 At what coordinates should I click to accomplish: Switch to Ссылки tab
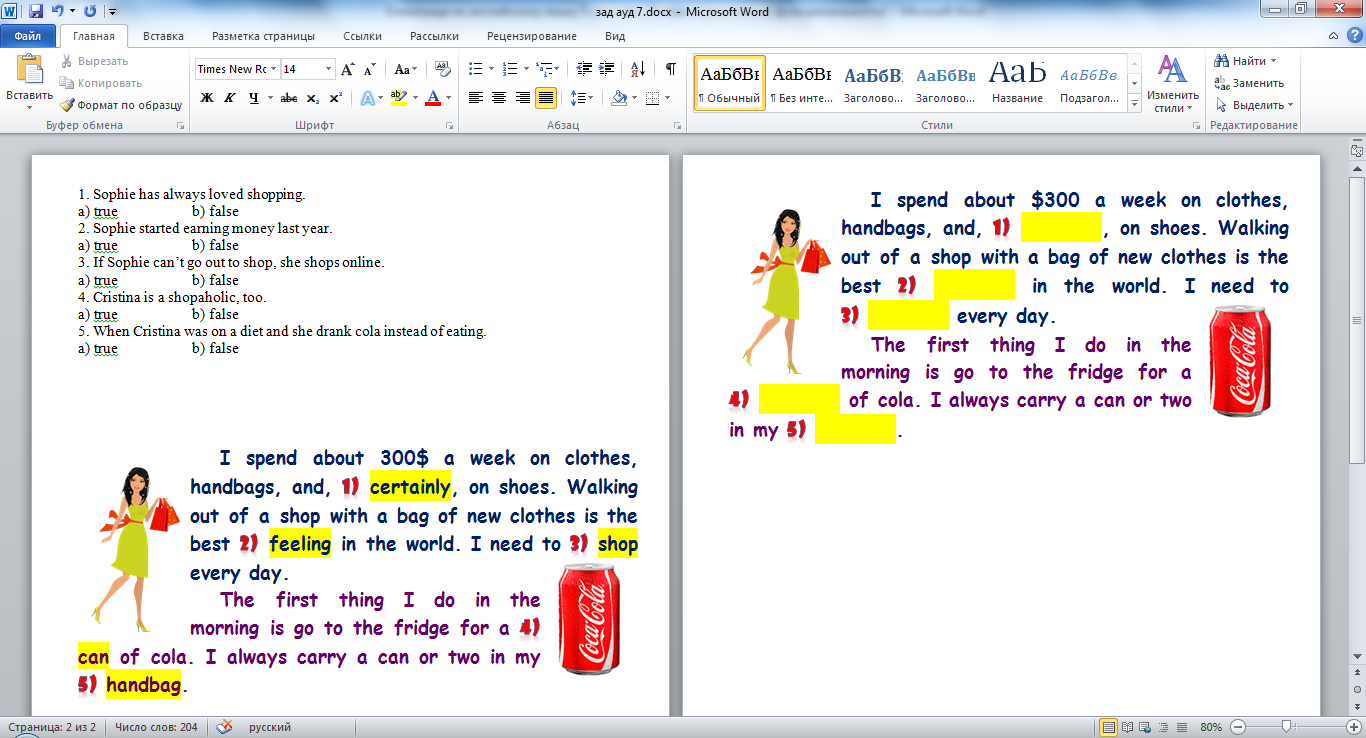pyautogui.click(x=362, y=36)
